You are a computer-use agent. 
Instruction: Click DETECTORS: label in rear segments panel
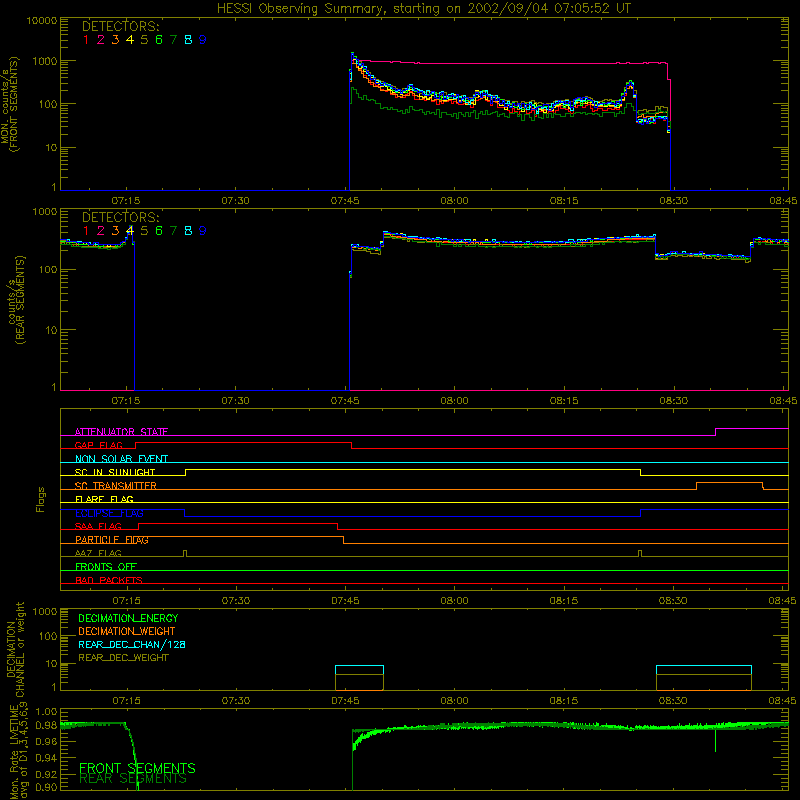pos(121,218)
